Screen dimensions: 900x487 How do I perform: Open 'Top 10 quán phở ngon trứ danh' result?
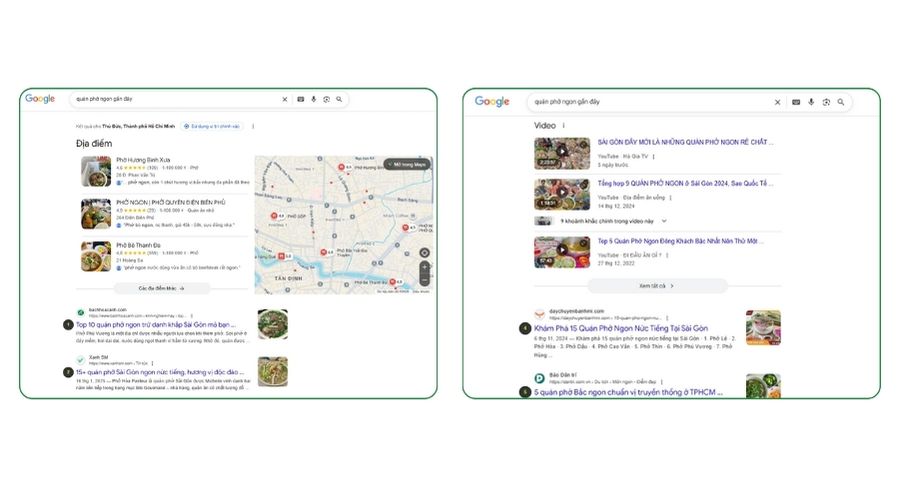(x=156, y=324)
